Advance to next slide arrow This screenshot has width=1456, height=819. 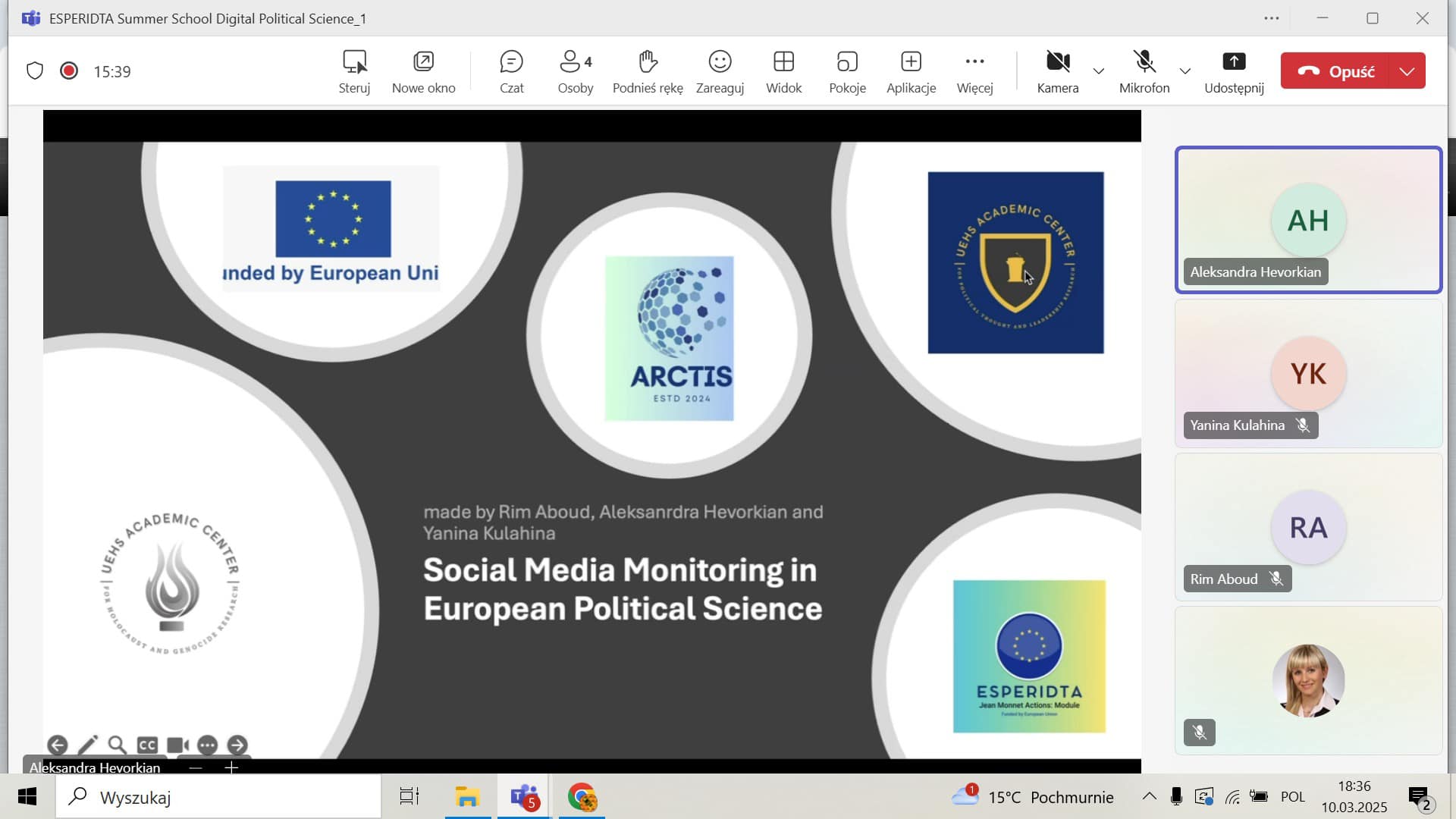tap(237, 745)
